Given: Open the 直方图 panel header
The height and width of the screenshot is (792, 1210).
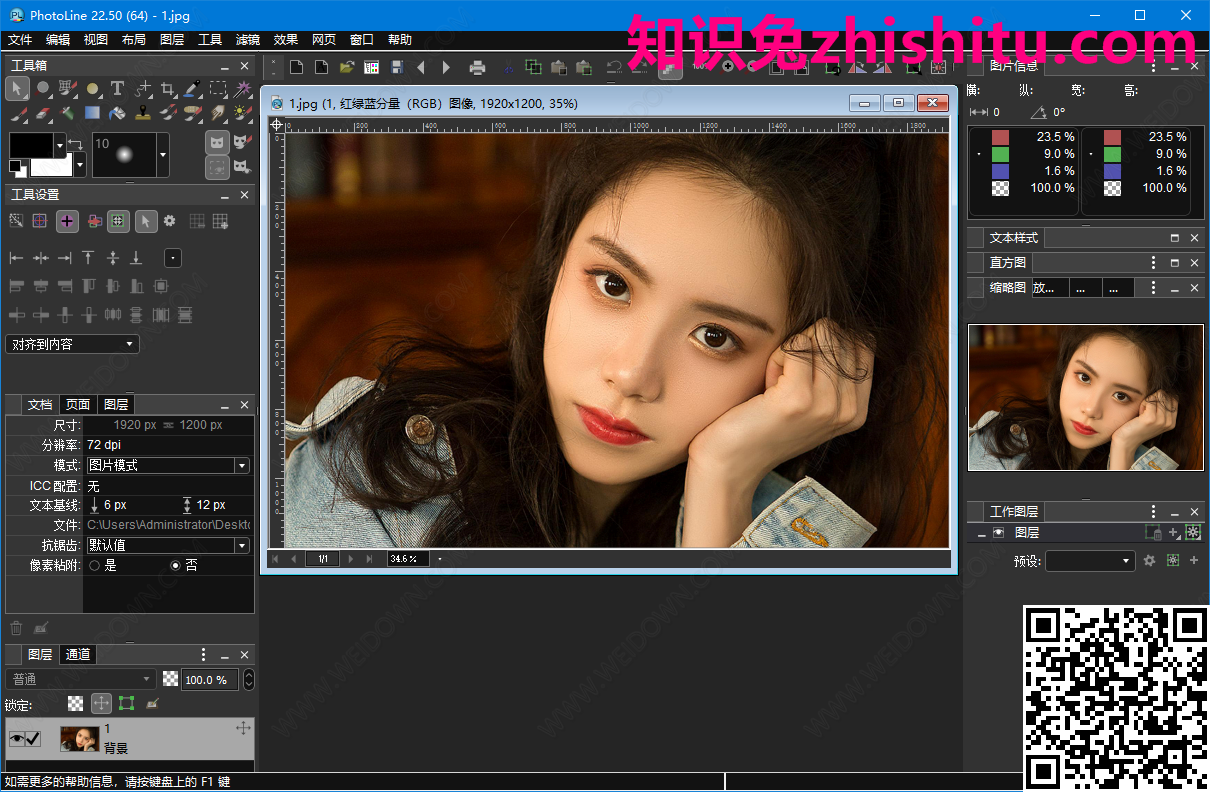Looking at the screenshot, I should [x=1008, y=262].
